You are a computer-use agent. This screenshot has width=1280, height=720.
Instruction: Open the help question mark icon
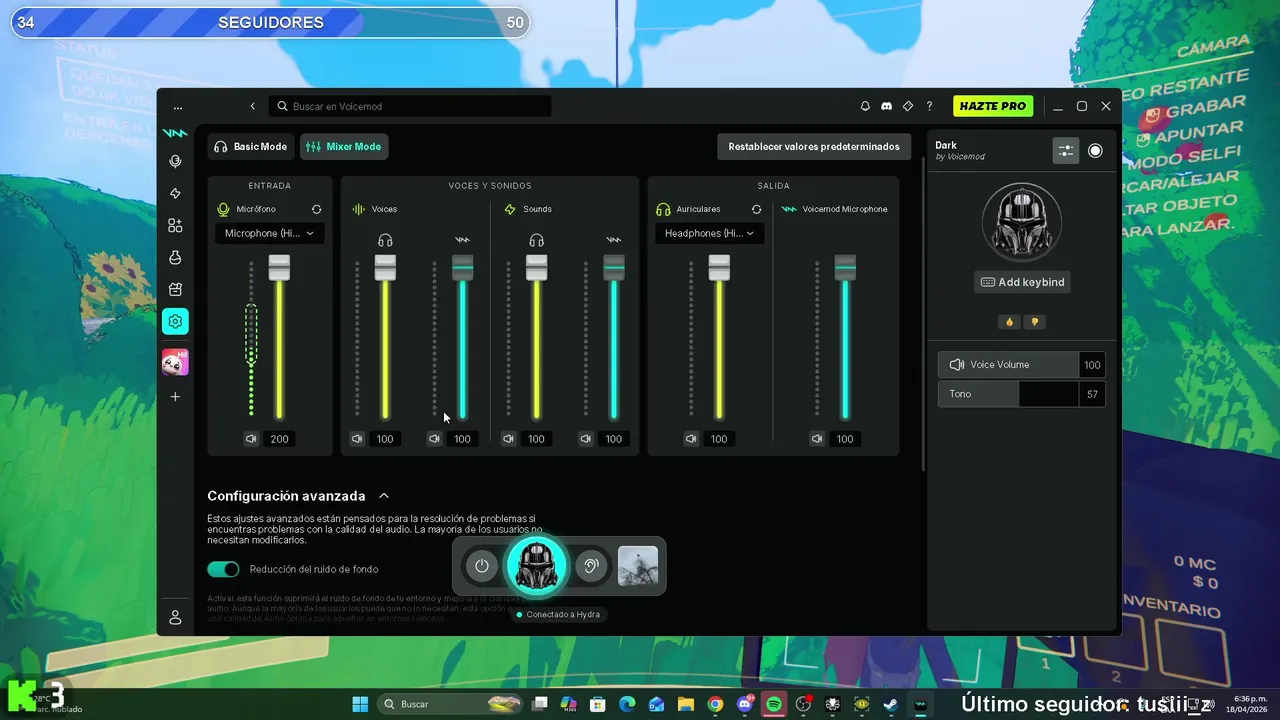click(x=929, y=106)
